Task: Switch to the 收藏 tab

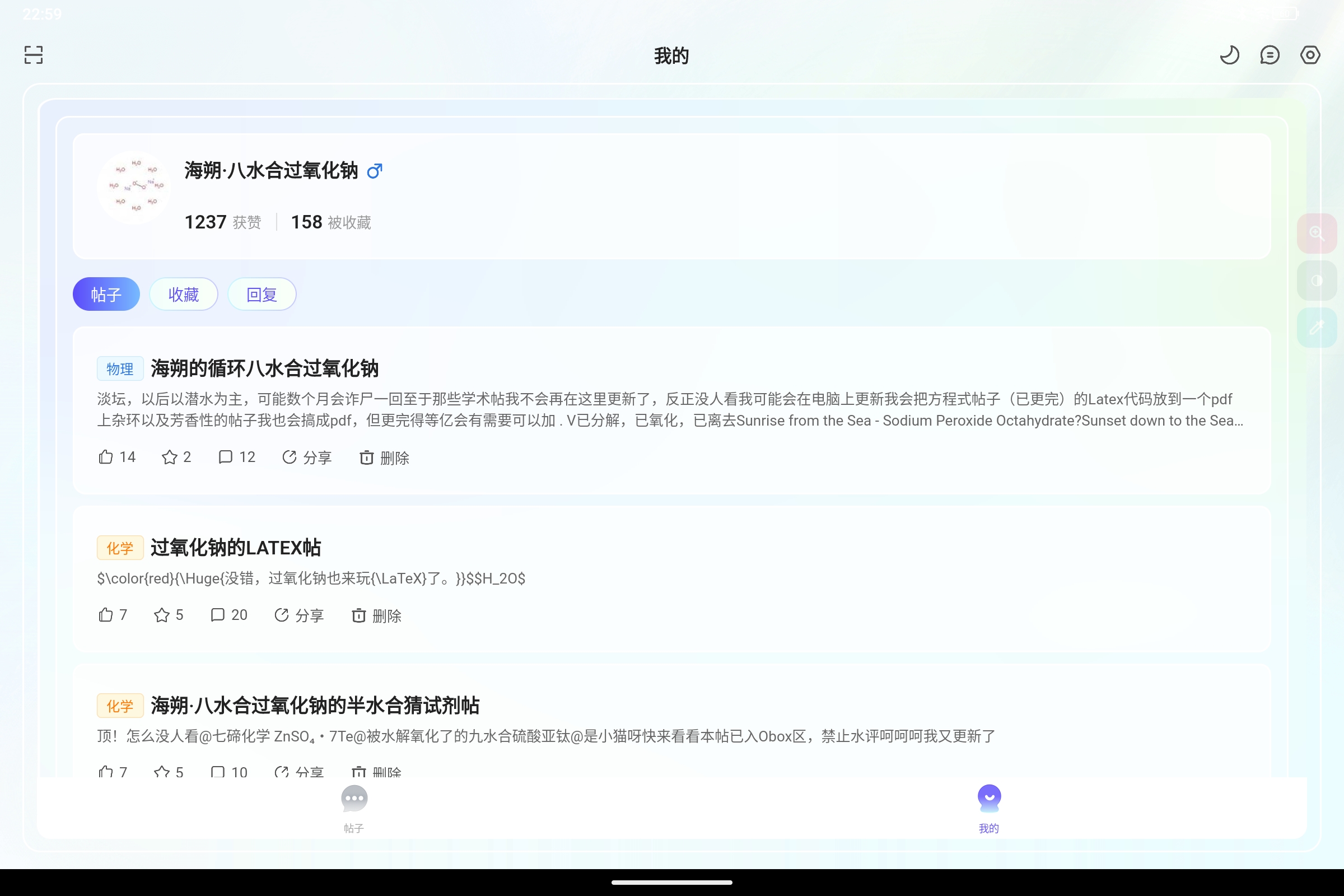Action: (184, 293)
